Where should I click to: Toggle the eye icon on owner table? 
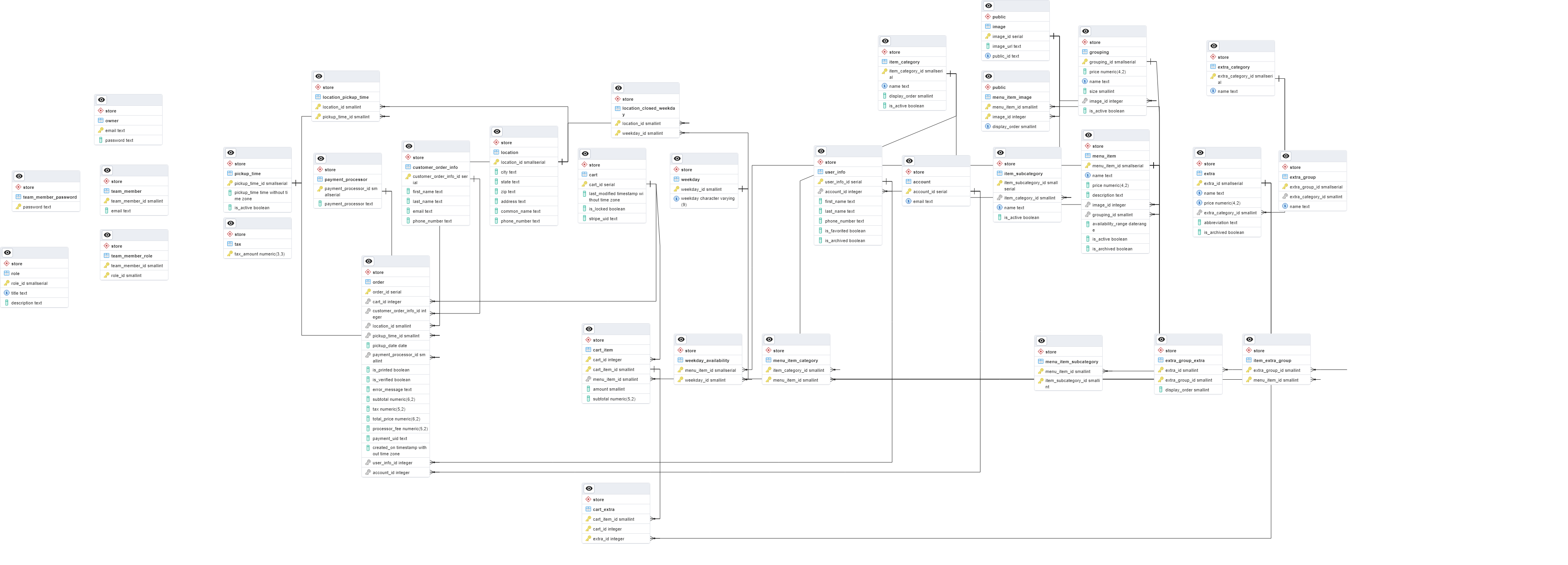click(102, 100)
